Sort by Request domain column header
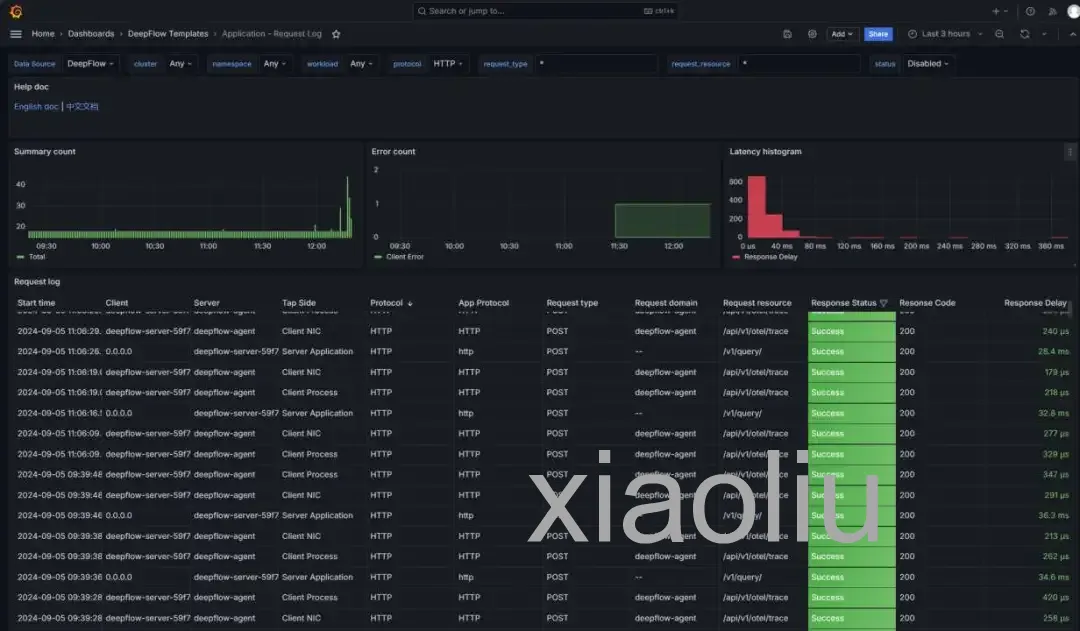The image size is (1080, 631). coord(665,303)
